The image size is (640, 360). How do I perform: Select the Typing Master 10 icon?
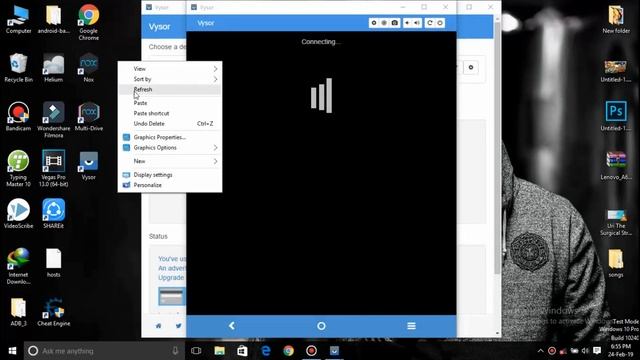click(x=18, y=169)
